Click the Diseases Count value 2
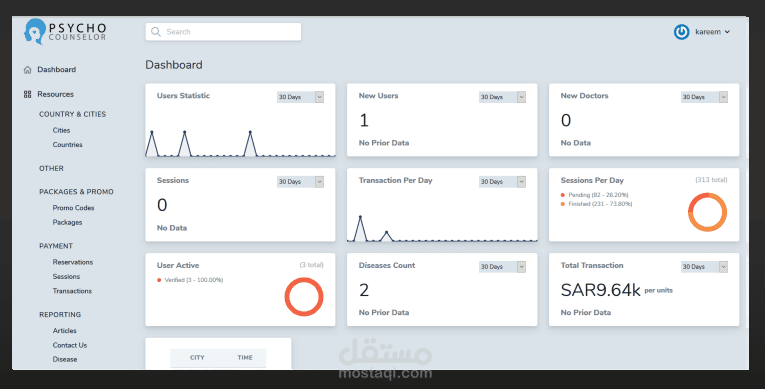Screen dimensions: 772x389 364,291
